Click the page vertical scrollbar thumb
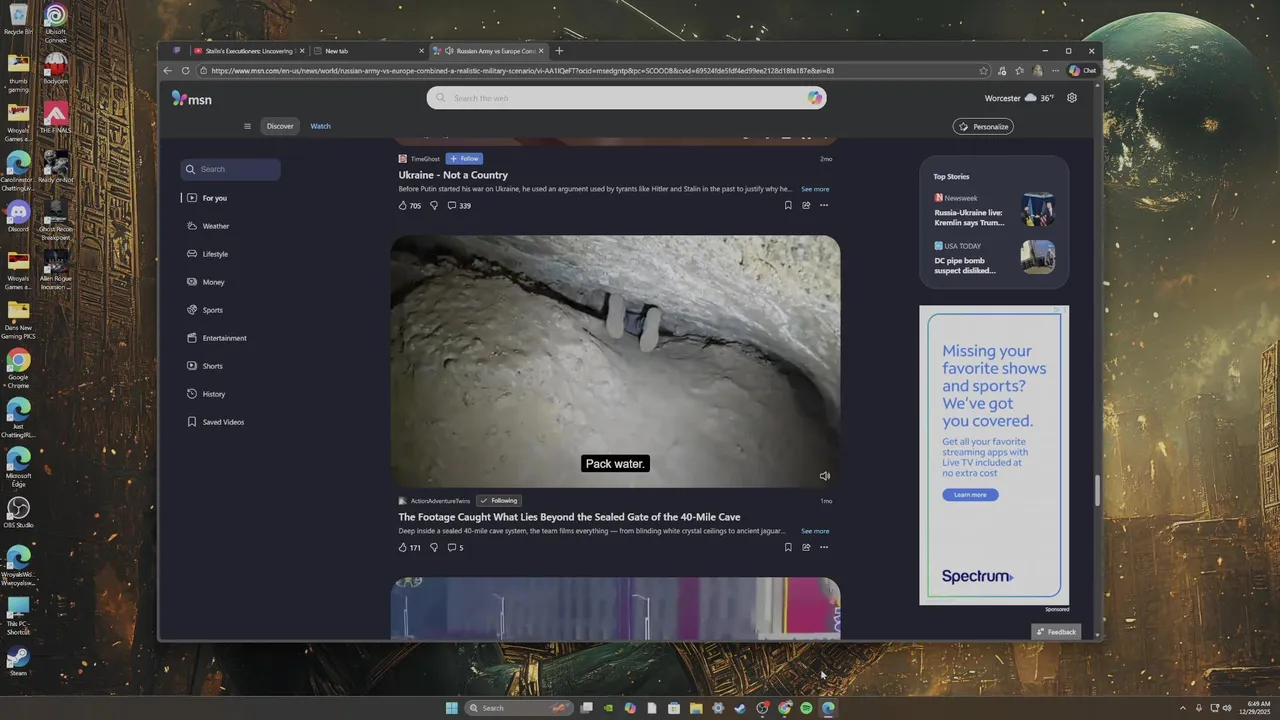1280x720 pixels. (1097, 490)
